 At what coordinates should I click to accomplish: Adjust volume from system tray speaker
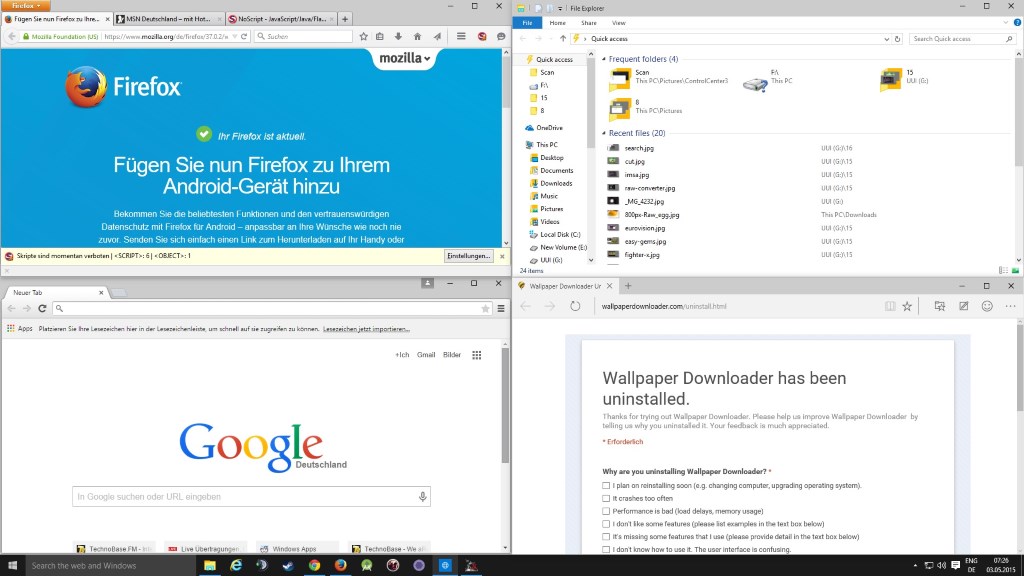(941, 566)
